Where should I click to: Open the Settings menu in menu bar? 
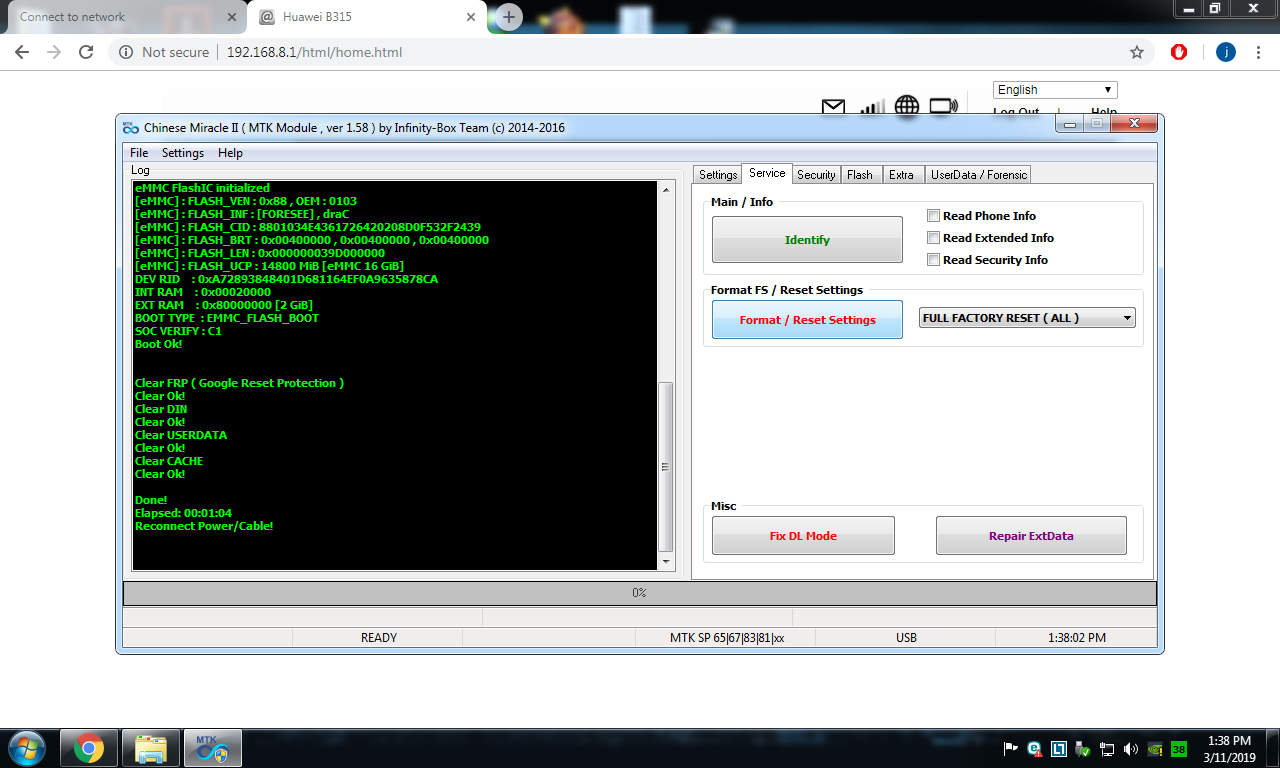coord(183,153)
